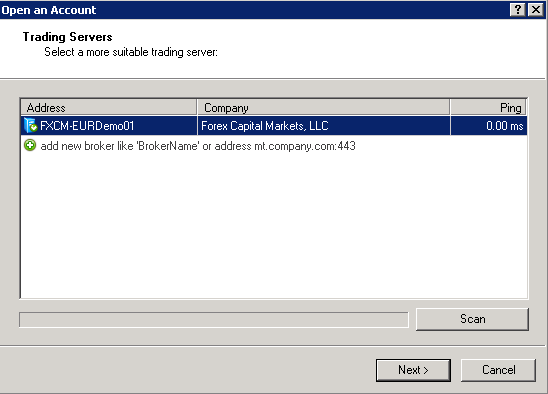Proceed with the Next button
Screen dimensions: 548x394
coord(413,370)
